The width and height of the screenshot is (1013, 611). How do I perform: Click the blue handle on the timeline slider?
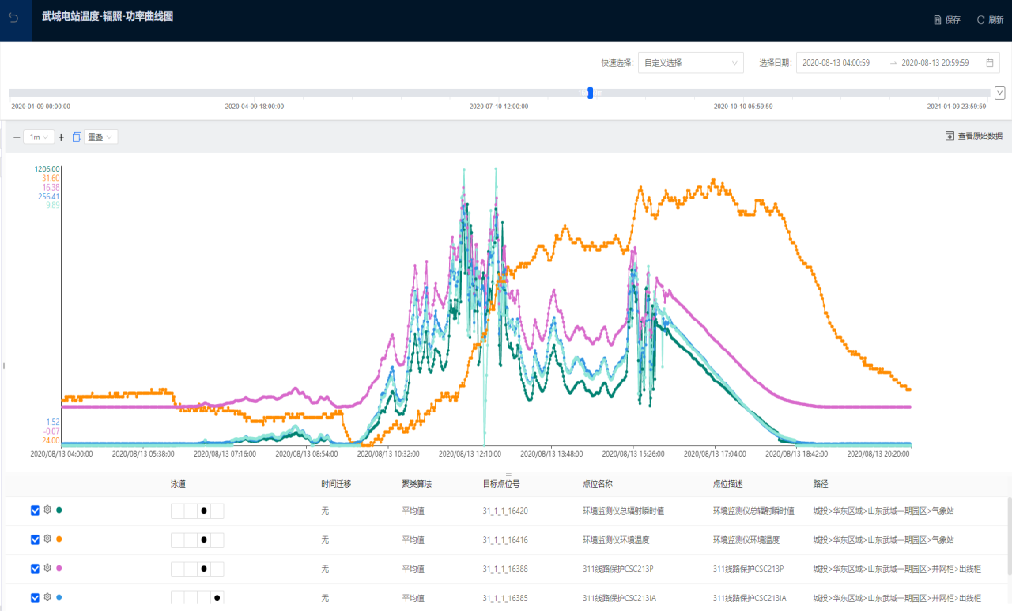[x=590, y=92]
